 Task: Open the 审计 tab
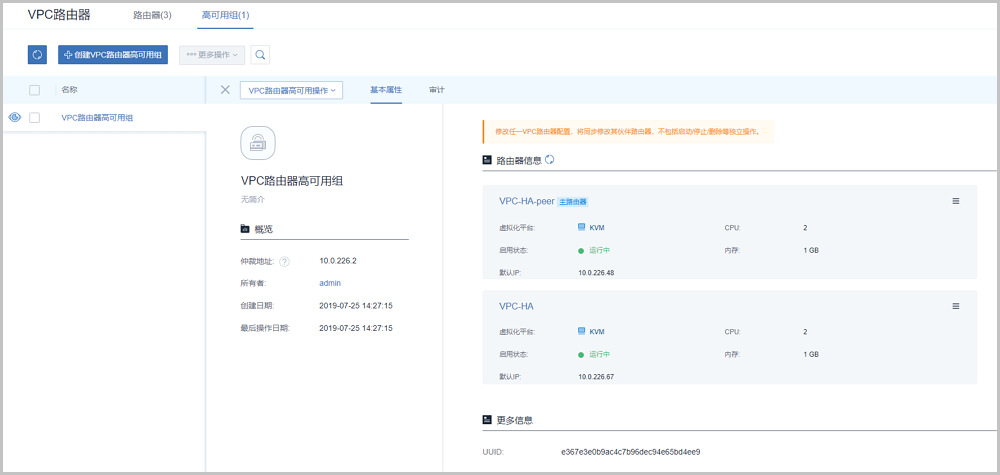click(x=436, y=90)
